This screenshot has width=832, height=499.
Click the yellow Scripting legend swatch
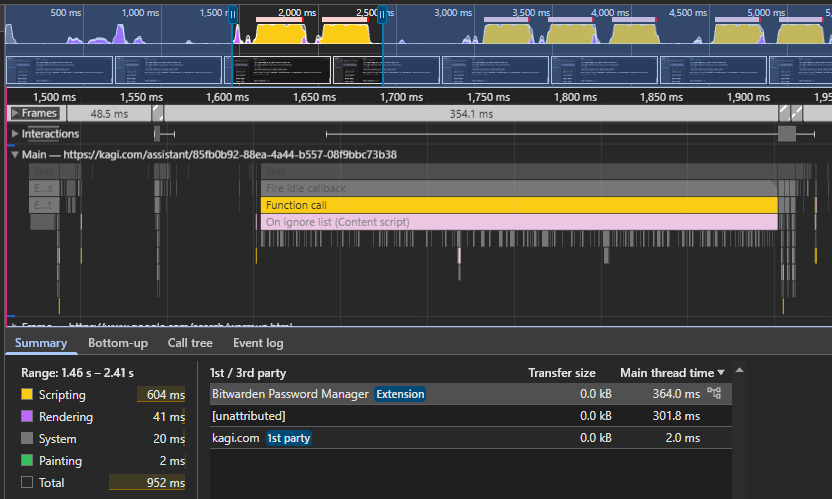point(27,395)
